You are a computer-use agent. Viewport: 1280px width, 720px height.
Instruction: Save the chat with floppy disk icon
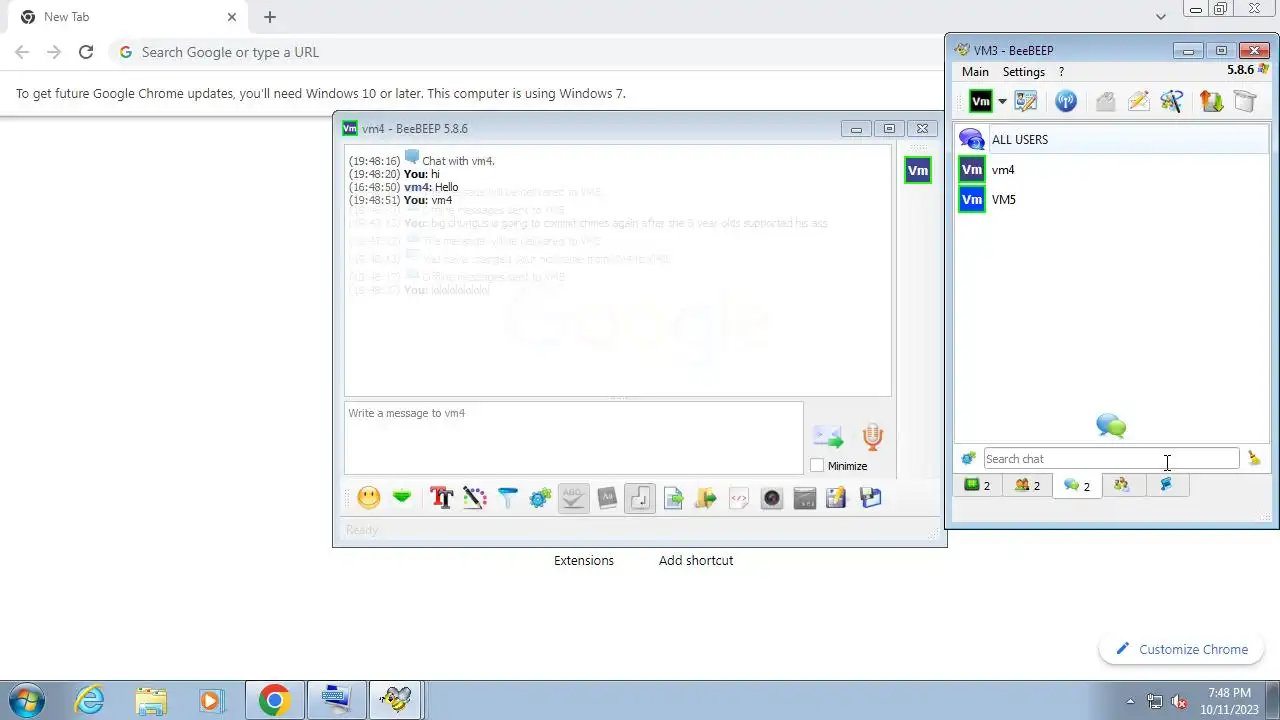870,497
